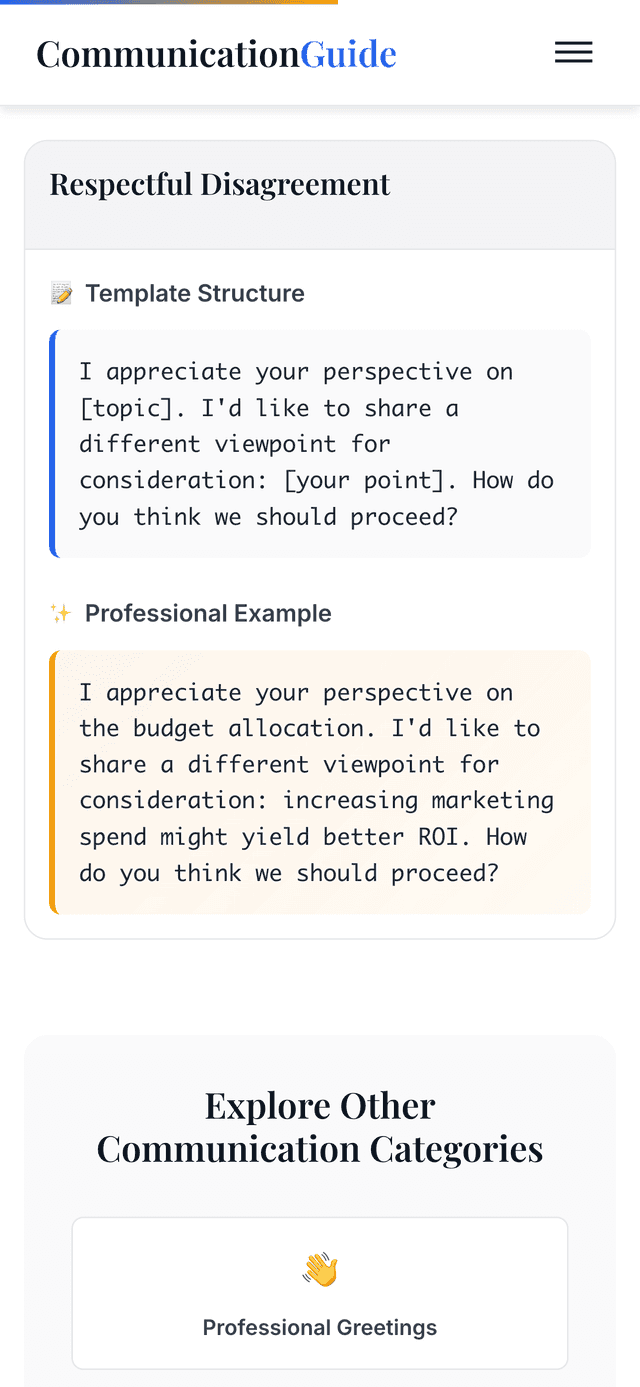Click the Respectful Disagreement title text

click(220, 184)
